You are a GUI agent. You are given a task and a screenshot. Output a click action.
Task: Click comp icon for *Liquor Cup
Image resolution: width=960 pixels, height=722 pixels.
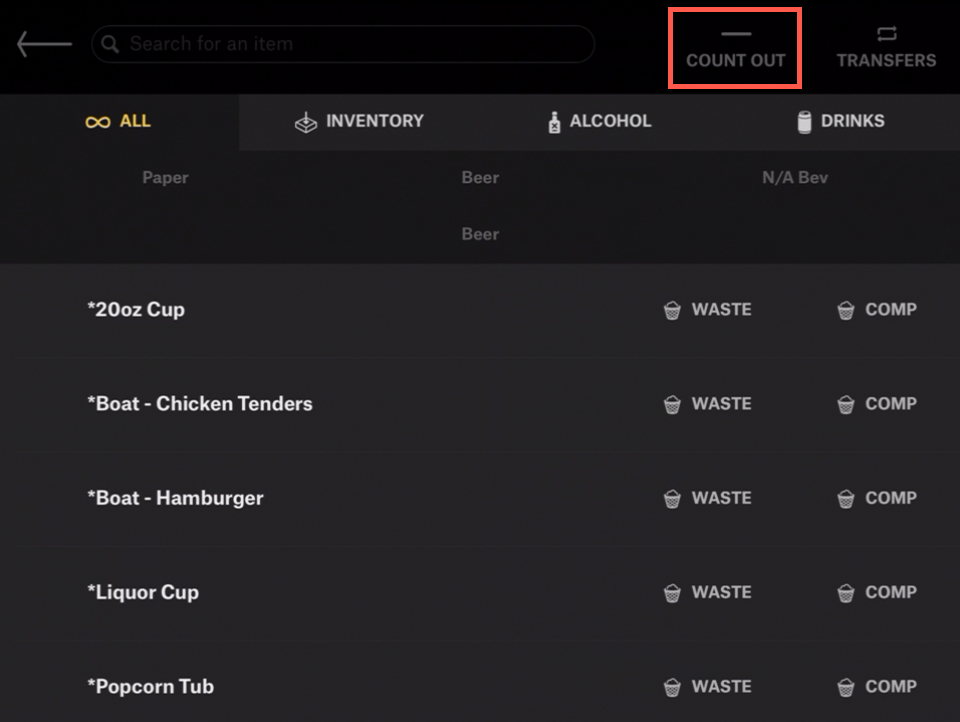pyautogui.click(x=846, y=593)
